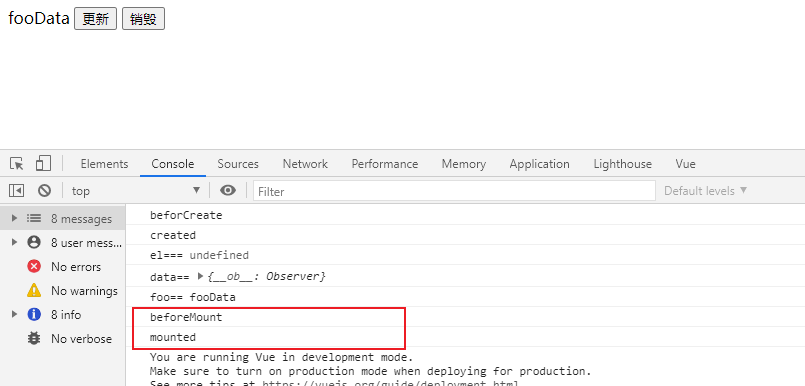Click the fooData page text
The height and width of the screenshot is (386, 805).
(39, 18)
